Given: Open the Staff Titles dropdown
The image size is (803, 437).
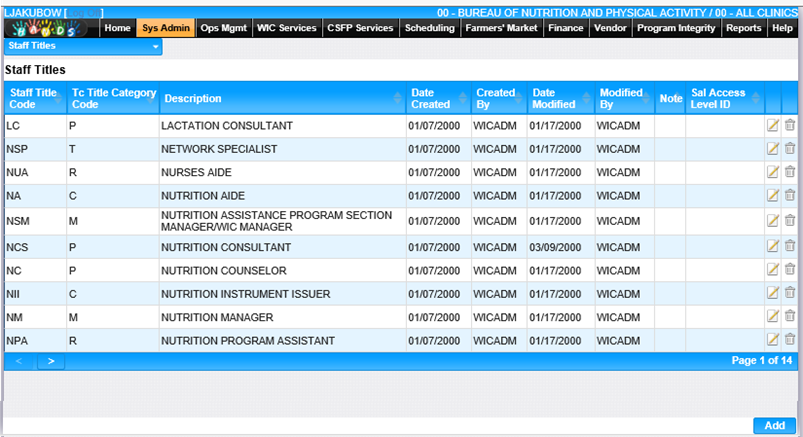Looking at the screenshot, I should click(x=83, y=46).
